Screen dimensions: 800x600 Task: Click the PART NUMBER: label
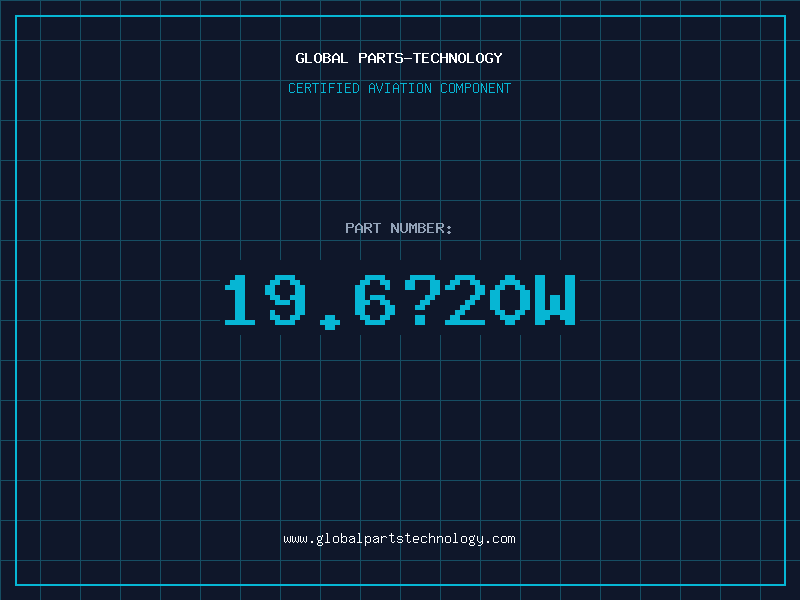click(399, 228)
